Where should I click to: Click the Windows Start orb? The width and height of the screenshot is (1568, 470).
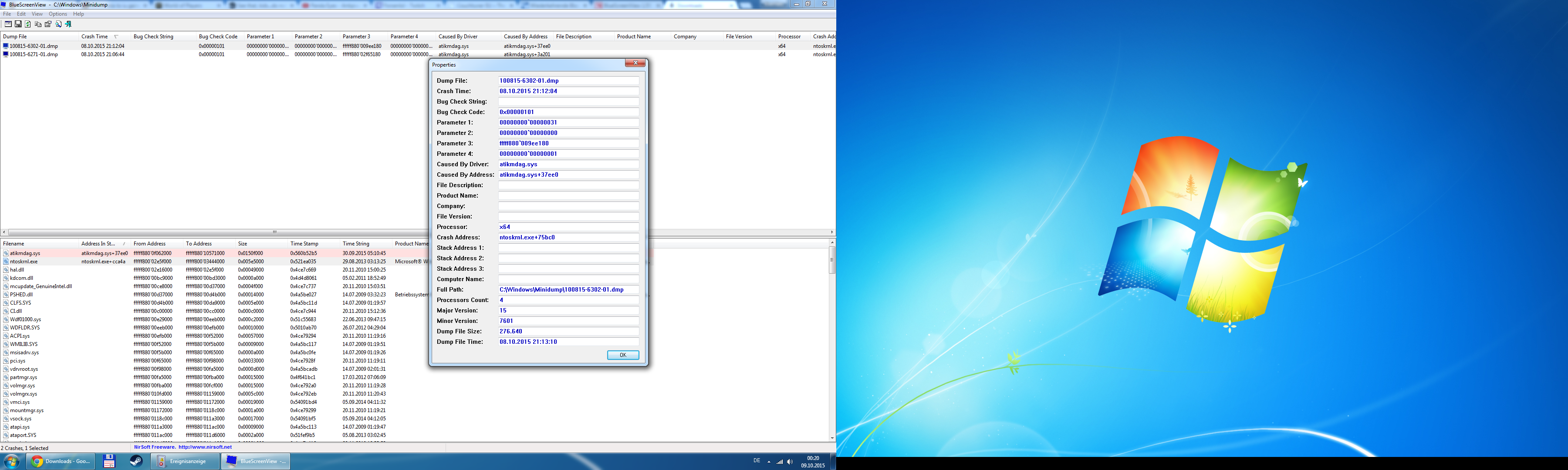coord(12,461)
